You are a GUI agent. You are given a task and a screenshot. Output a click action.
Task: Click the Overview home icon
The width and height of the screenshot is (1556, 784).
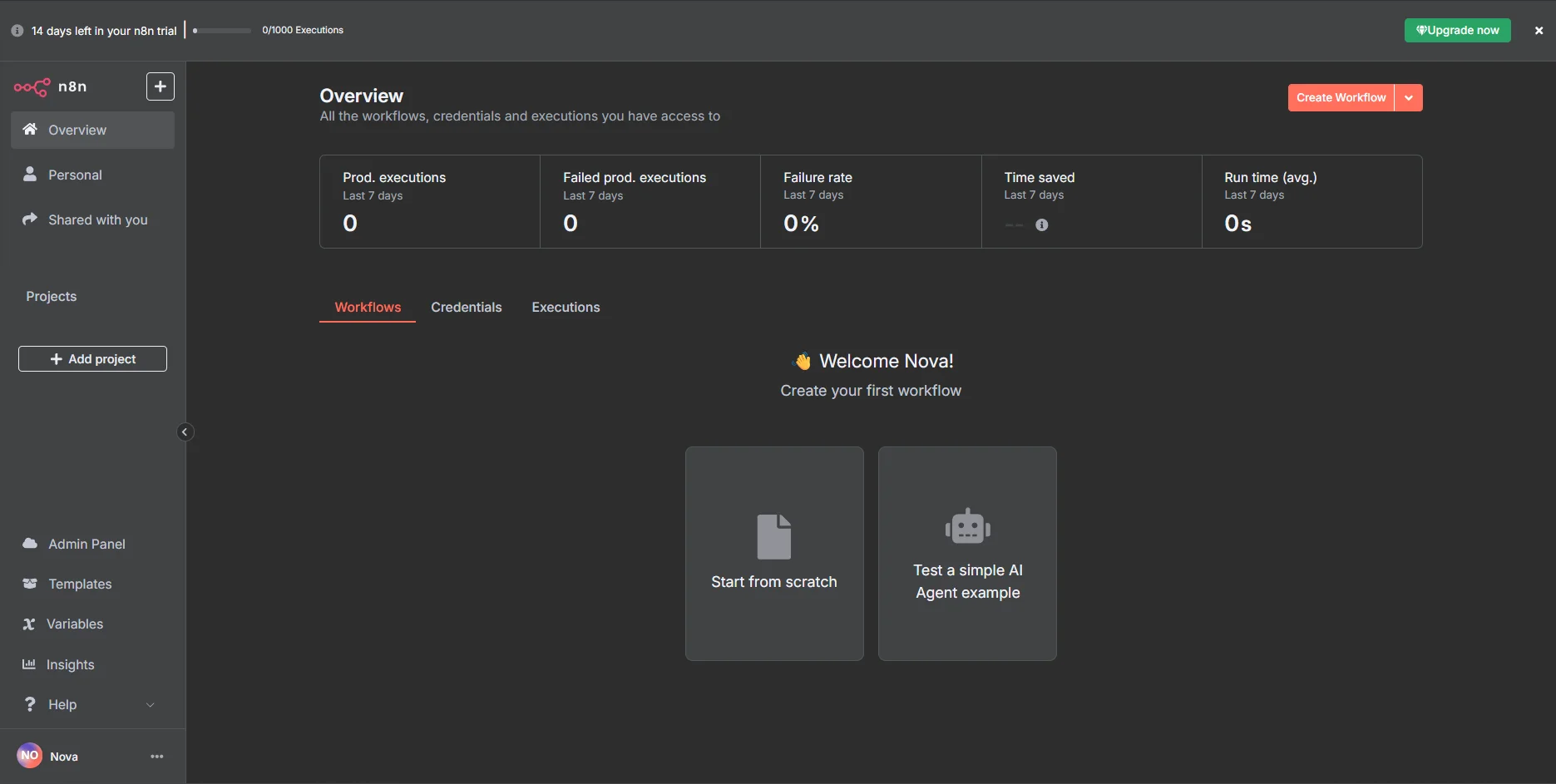point(30,129)
